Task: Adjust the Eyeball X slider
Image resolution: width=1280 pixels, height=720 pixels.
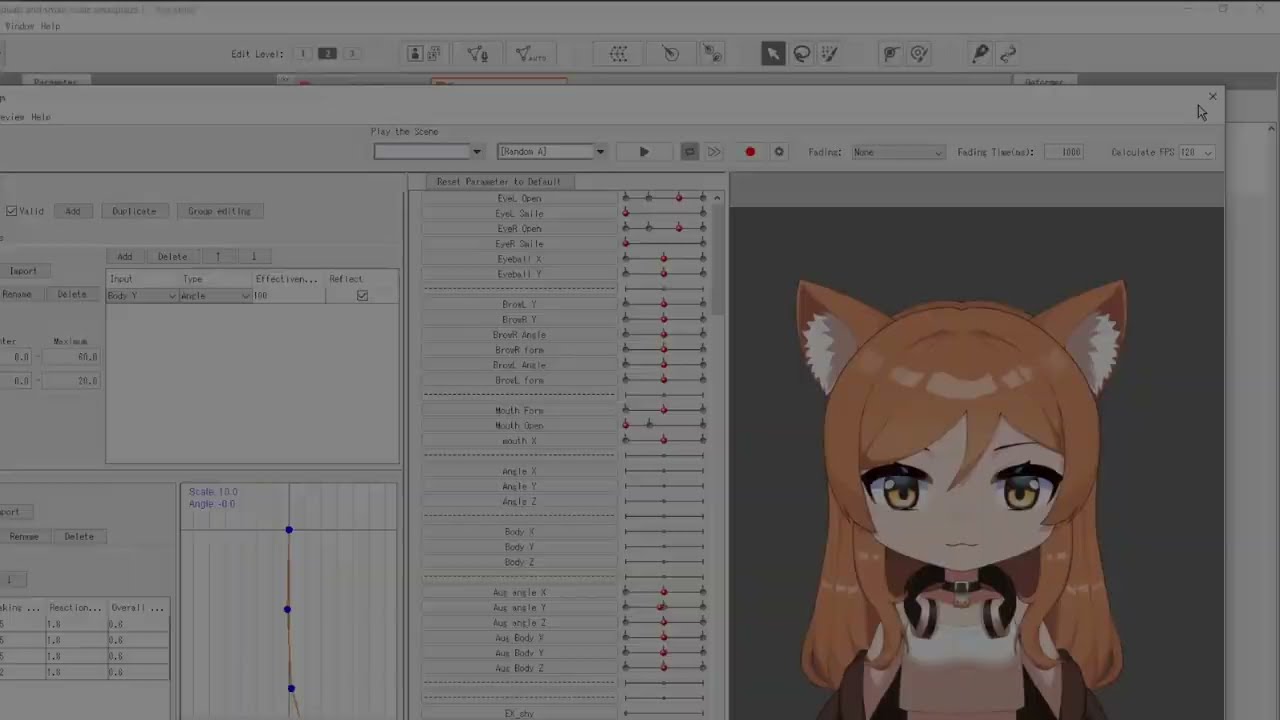Action: coord(664,259)
